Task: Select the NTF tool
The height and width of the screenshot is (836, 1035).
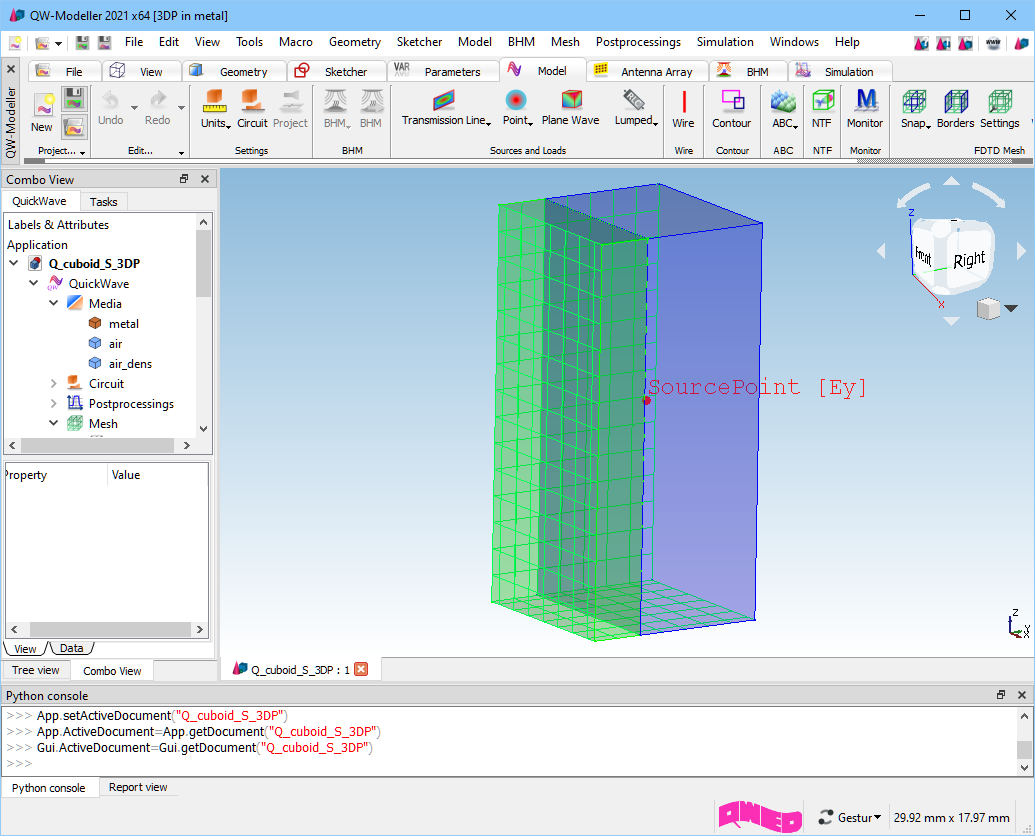Action: 822,110
